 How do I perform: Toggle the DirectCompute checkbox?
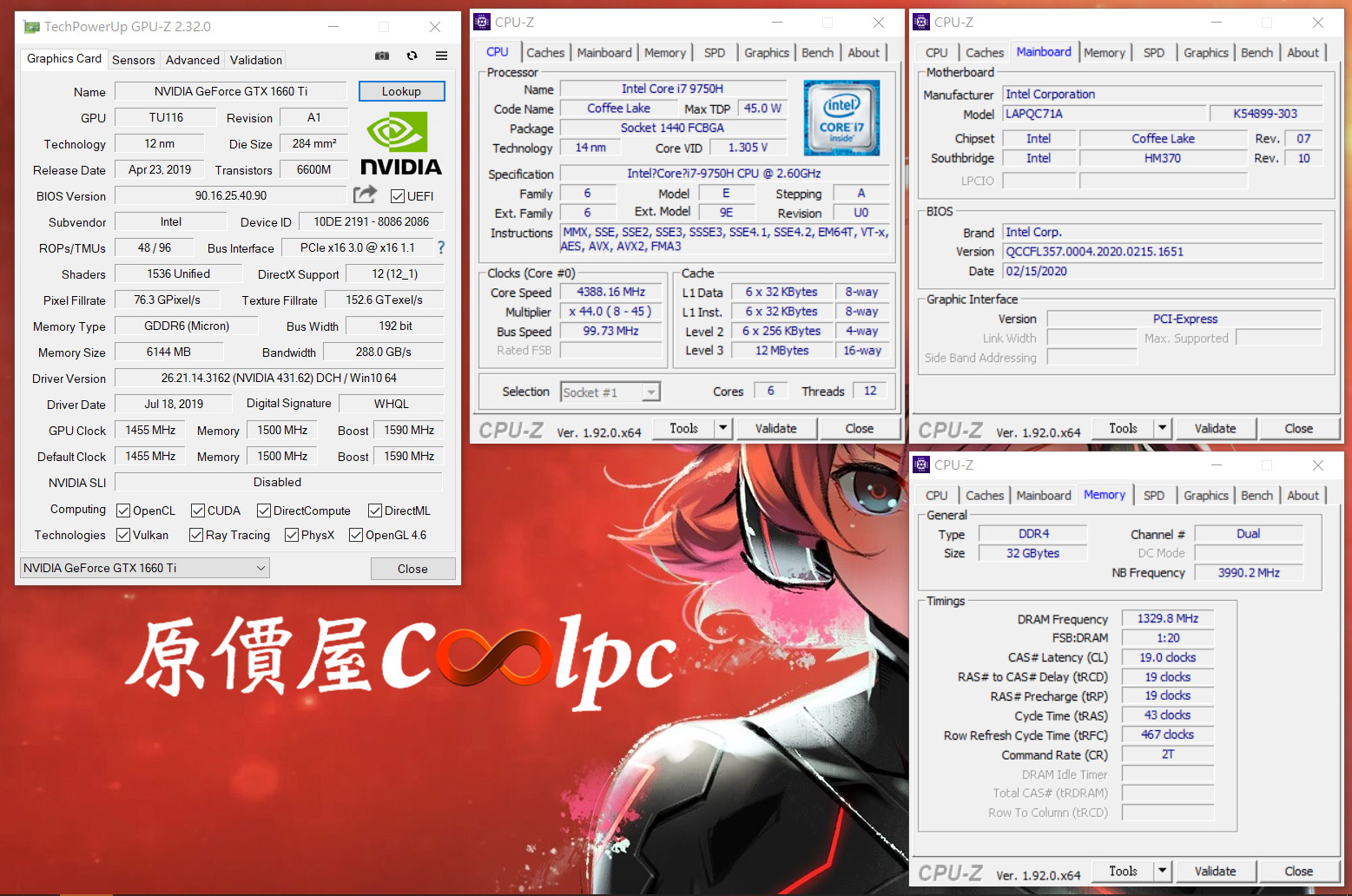point(264,511)
